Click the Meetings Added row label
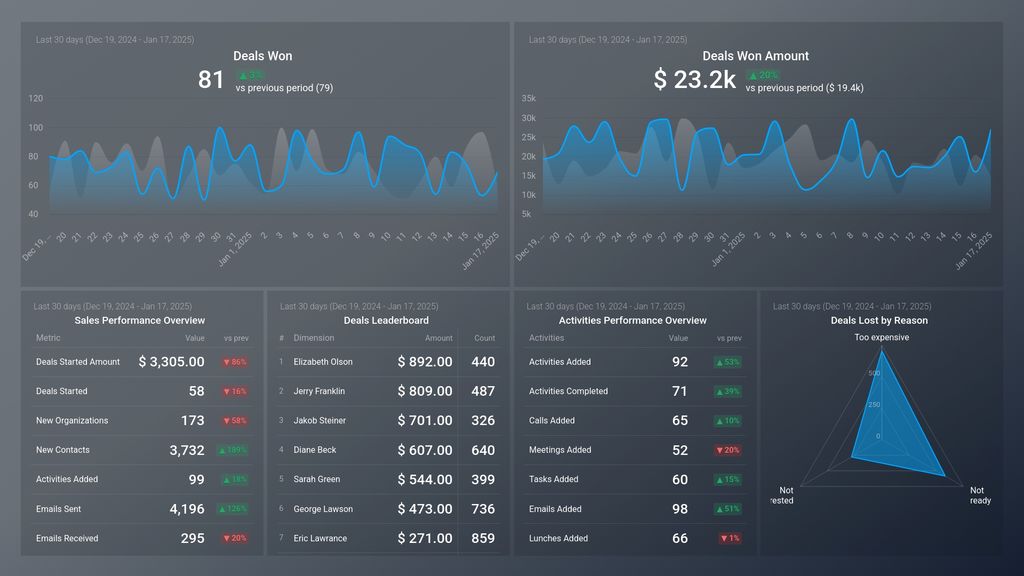The height and width of the screenshot is (576, 1024). point(560,450)
